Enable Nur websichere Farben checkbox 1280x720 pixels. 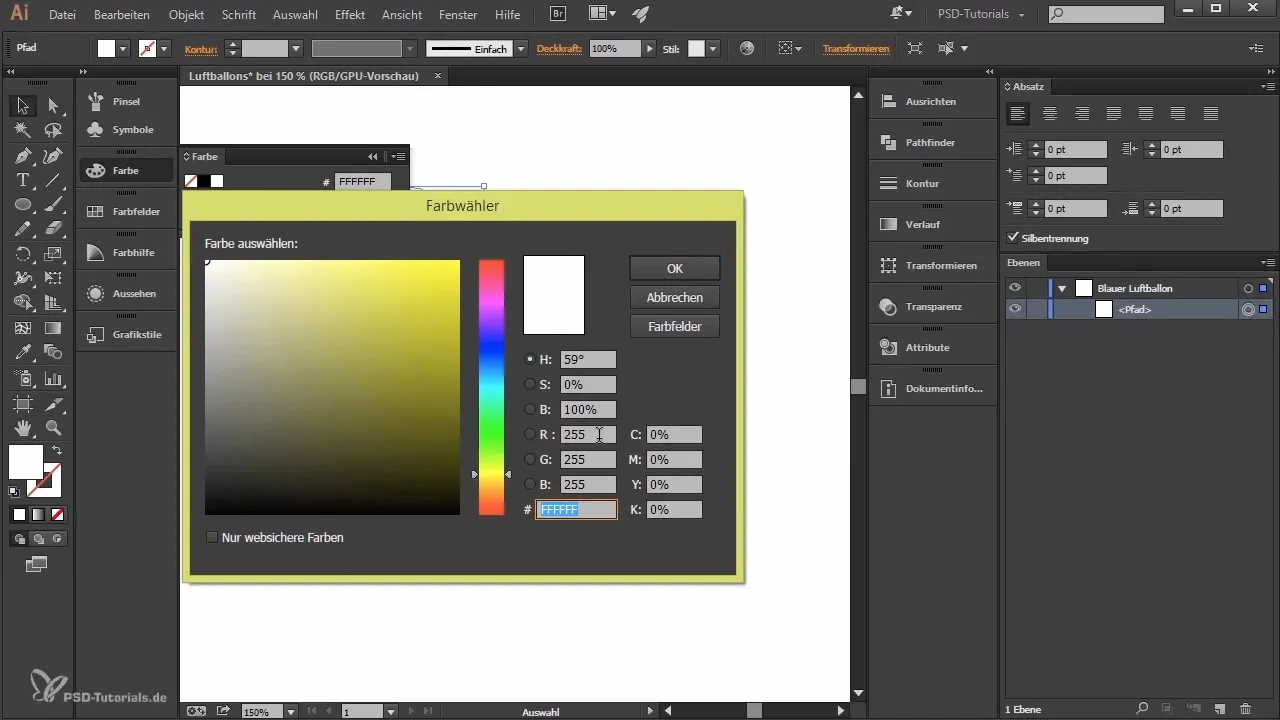(211, 537)
